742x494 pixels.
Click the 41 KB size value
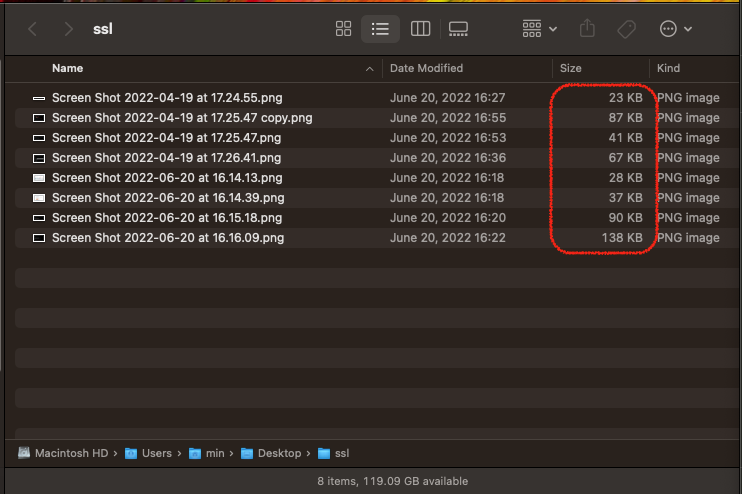point(626,138)
